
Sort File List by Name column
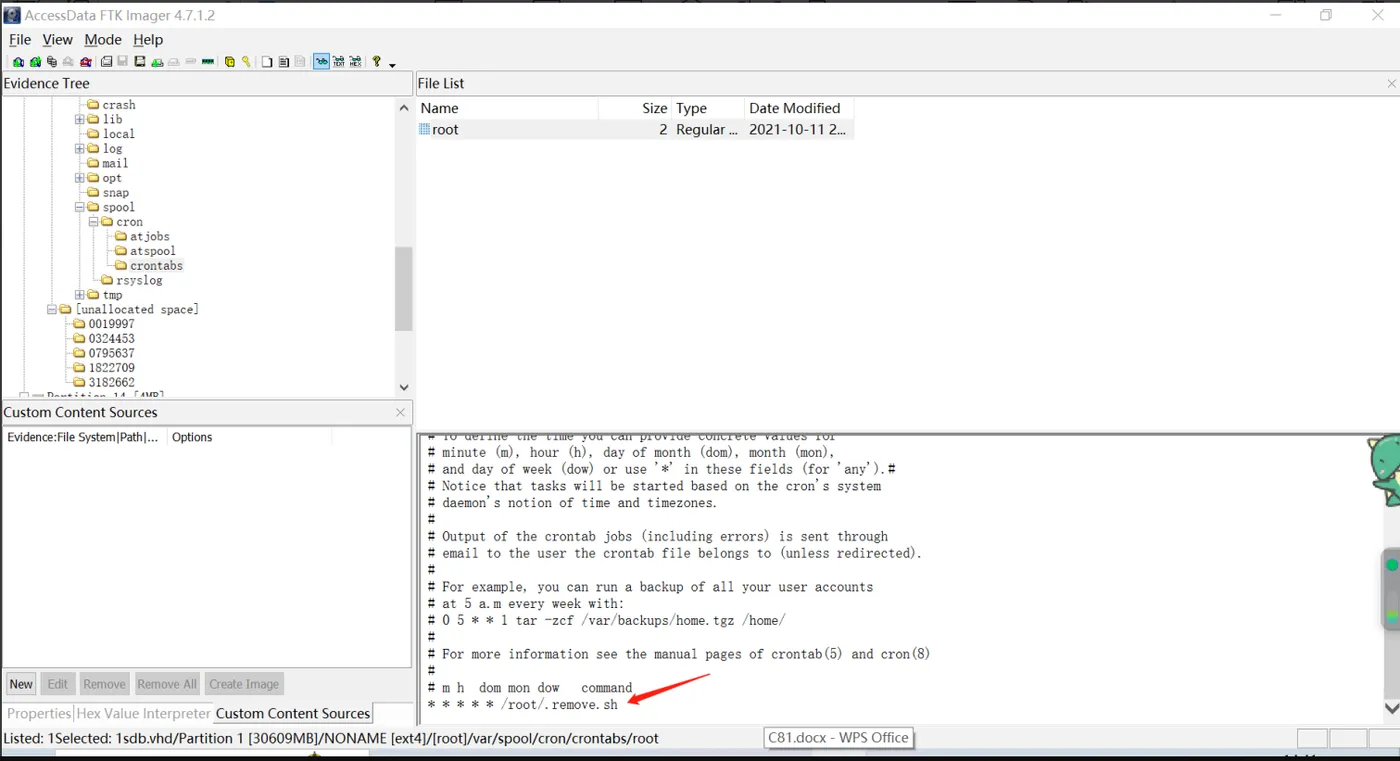[x=508, y=108]
